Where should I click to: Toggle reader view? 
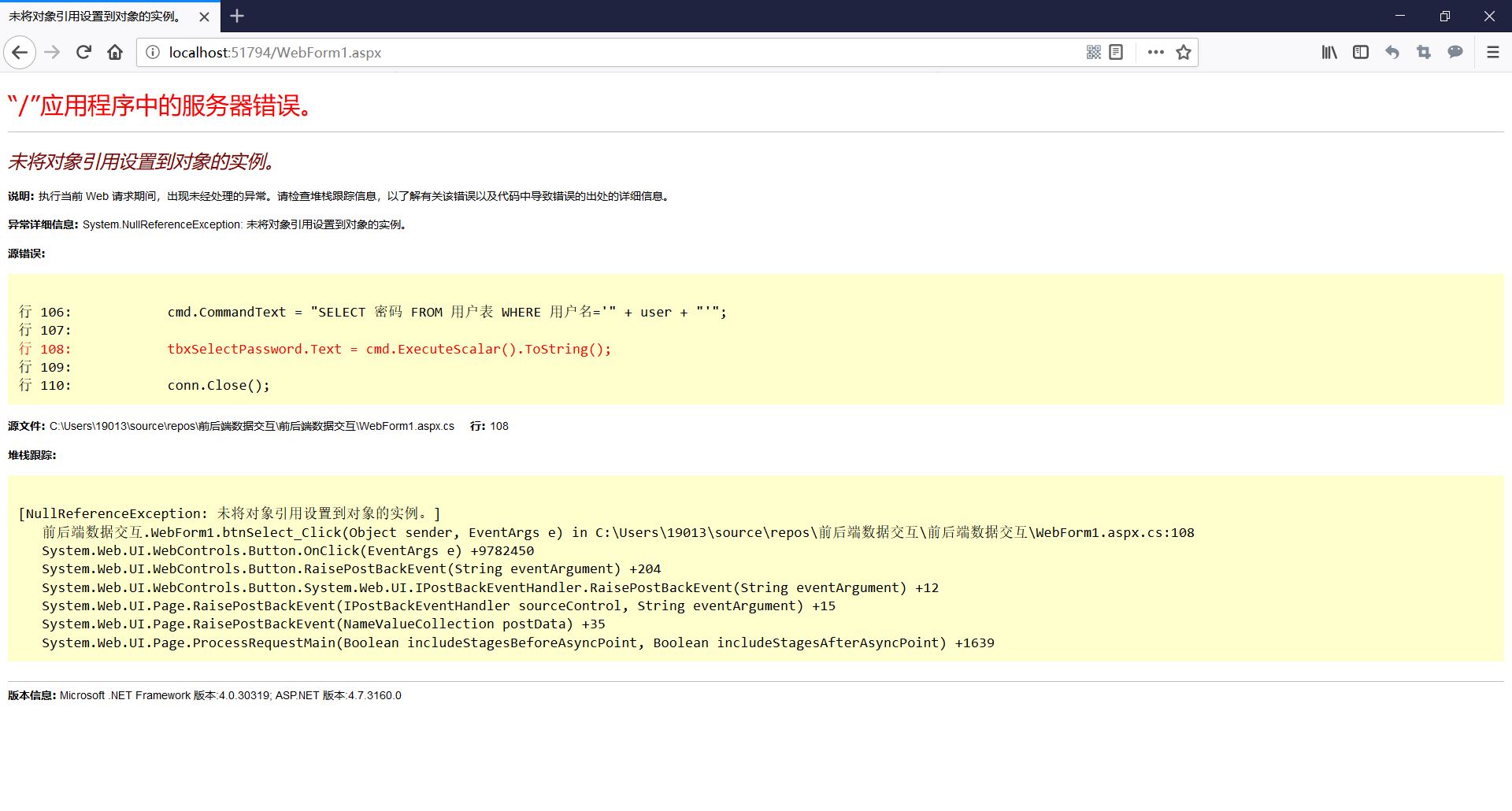click(x=1116, y=53)
